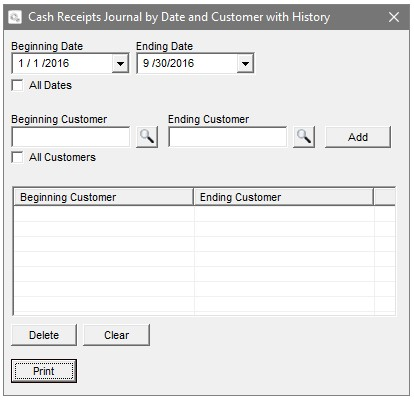Click the Clear button
Viewport: 414px width, 402px height.
pos(116,335)
